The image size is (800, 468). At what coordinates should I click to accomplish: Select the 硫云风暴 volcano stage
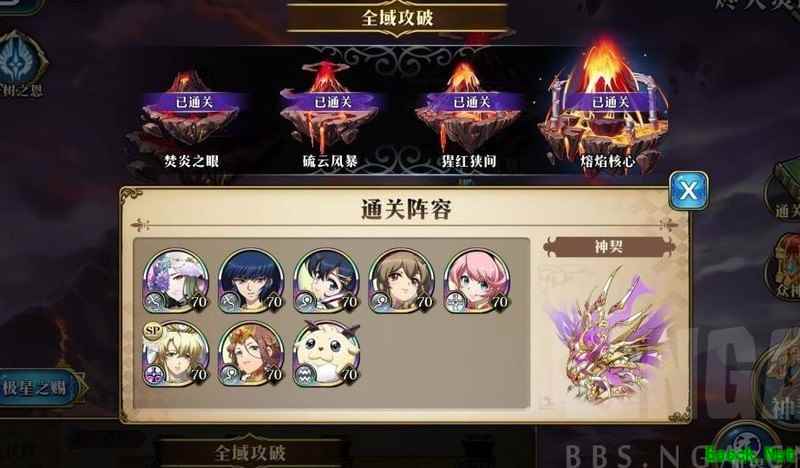[330, 117]
